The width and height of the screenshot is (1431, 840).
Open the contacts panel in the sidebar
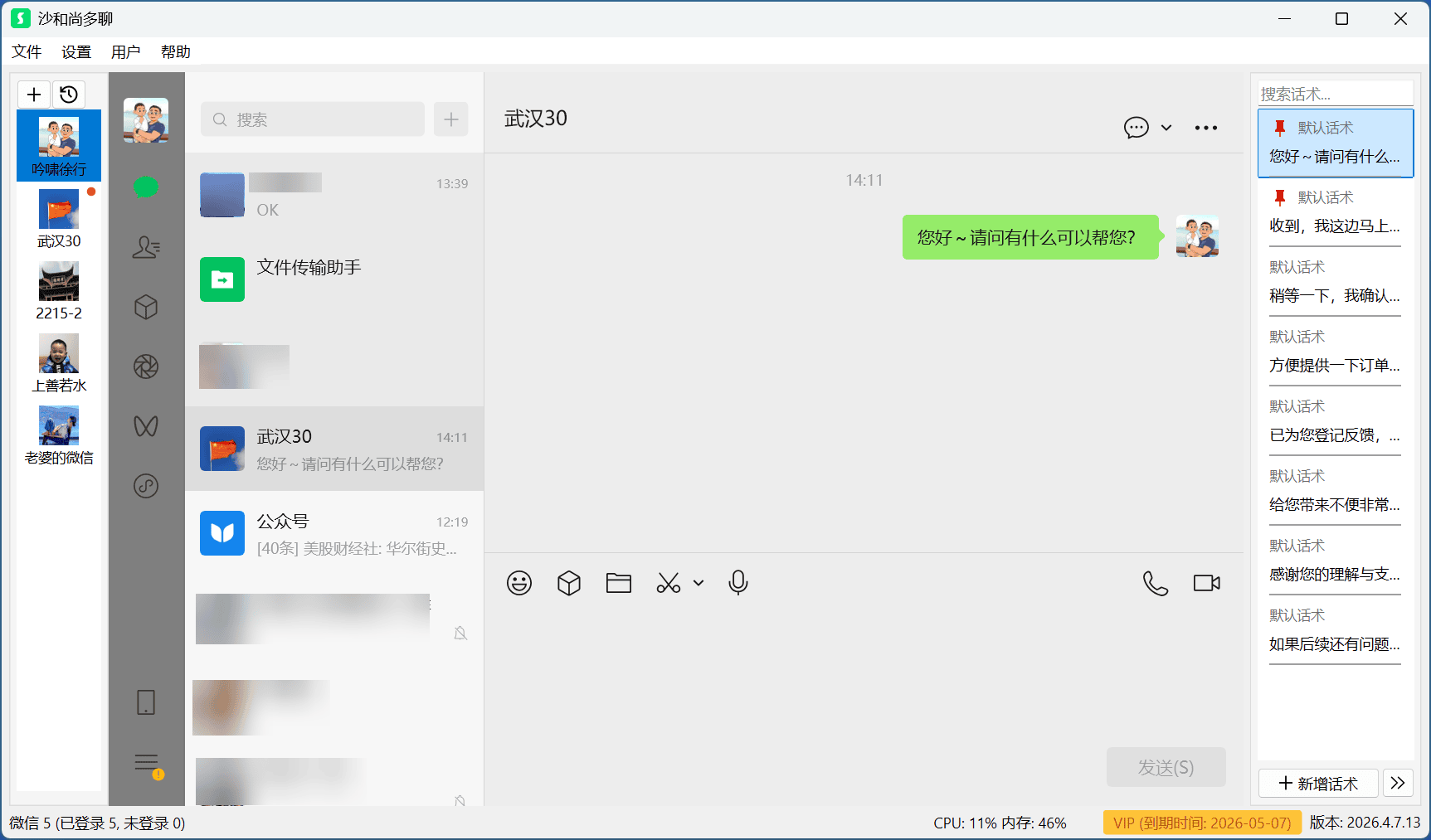pos(146,247)
